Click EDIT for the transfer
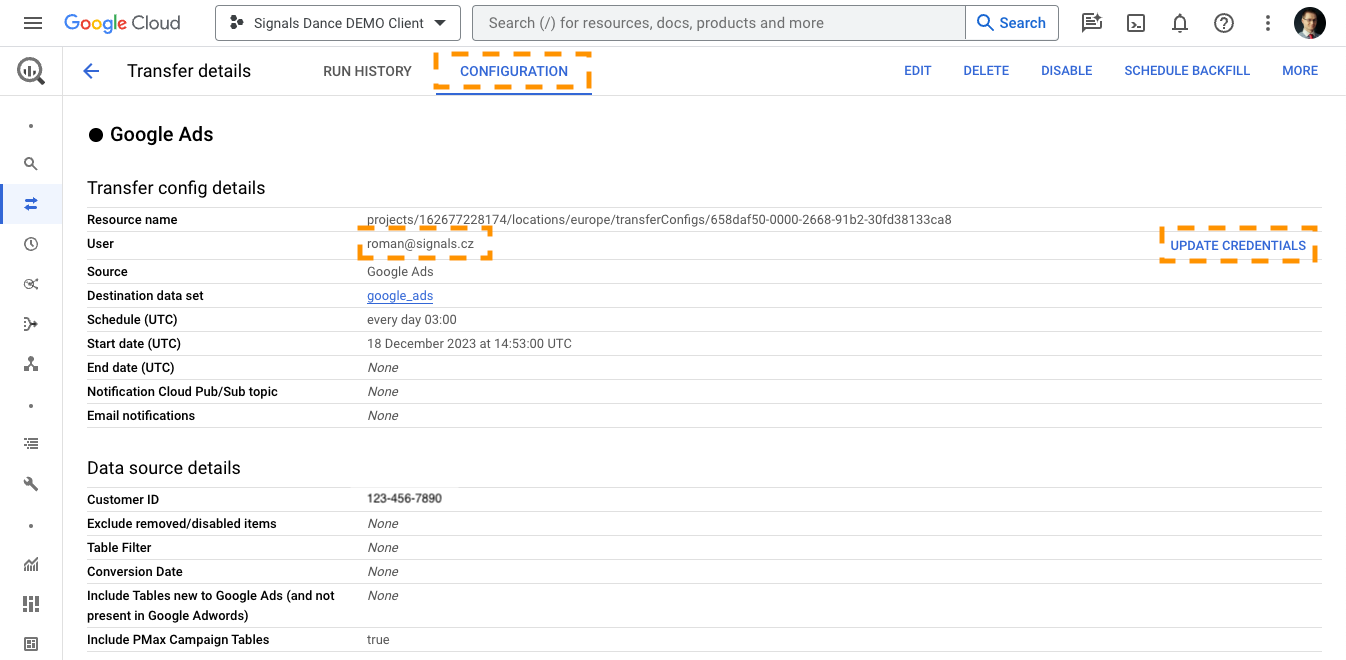The image size is (1346, 660). [918, 71]
